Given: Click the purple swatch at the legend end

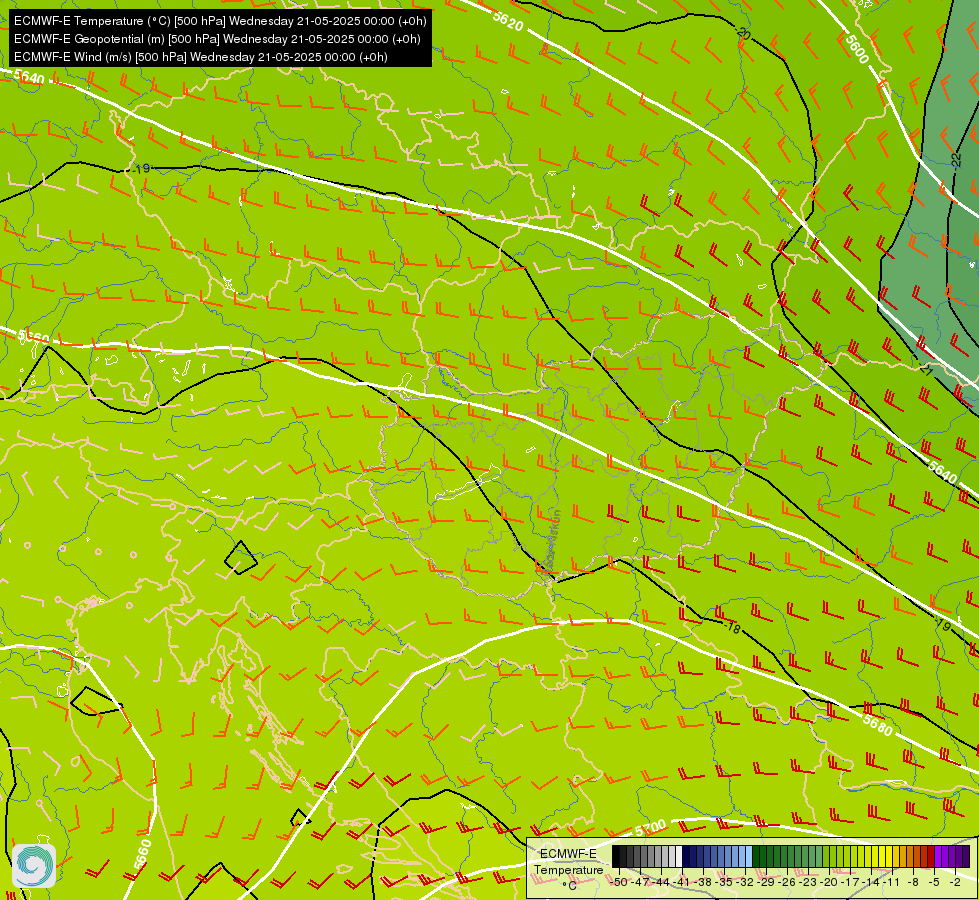Looking at the screenshot, I should pyautogui.click(x=966, y=856).
